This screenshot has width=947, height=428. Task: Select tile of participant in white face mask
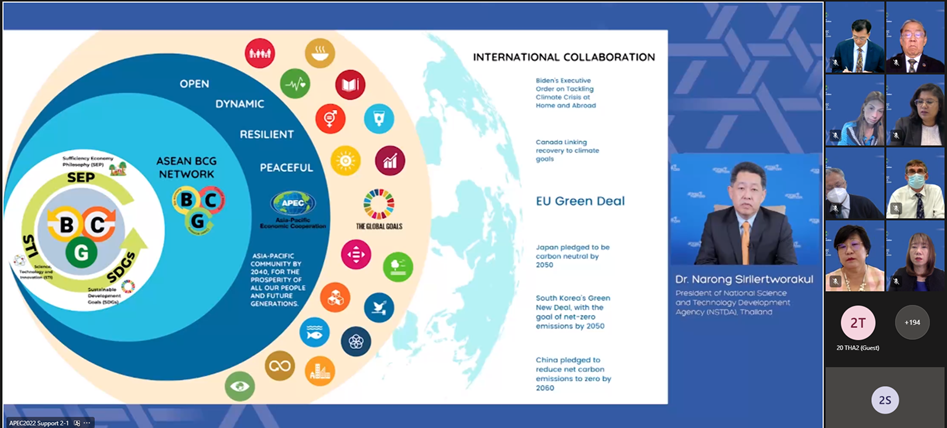click(855, 184)
